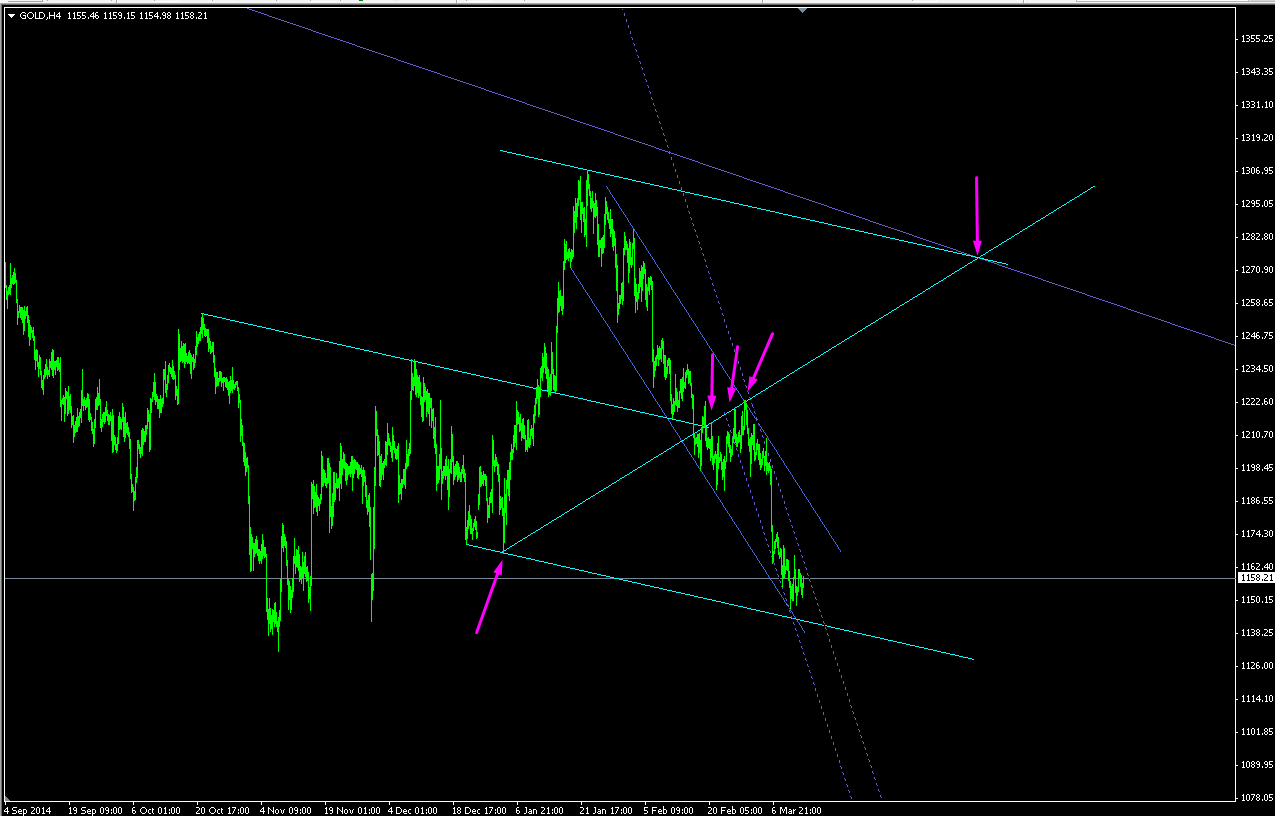The image size is (1275, 816).
Task: Click the chart shift triangle marker on top edge
Action: 802,9
